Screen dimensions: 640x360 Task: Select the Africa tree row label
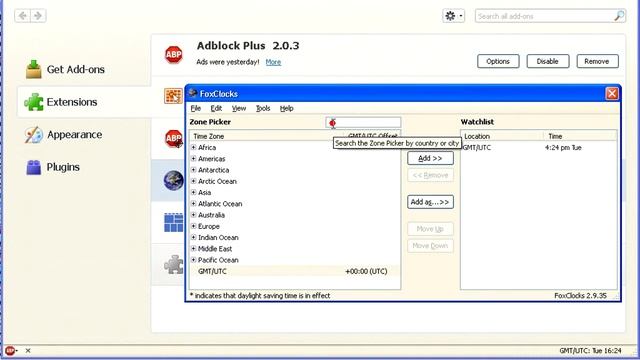click(207, 147)
